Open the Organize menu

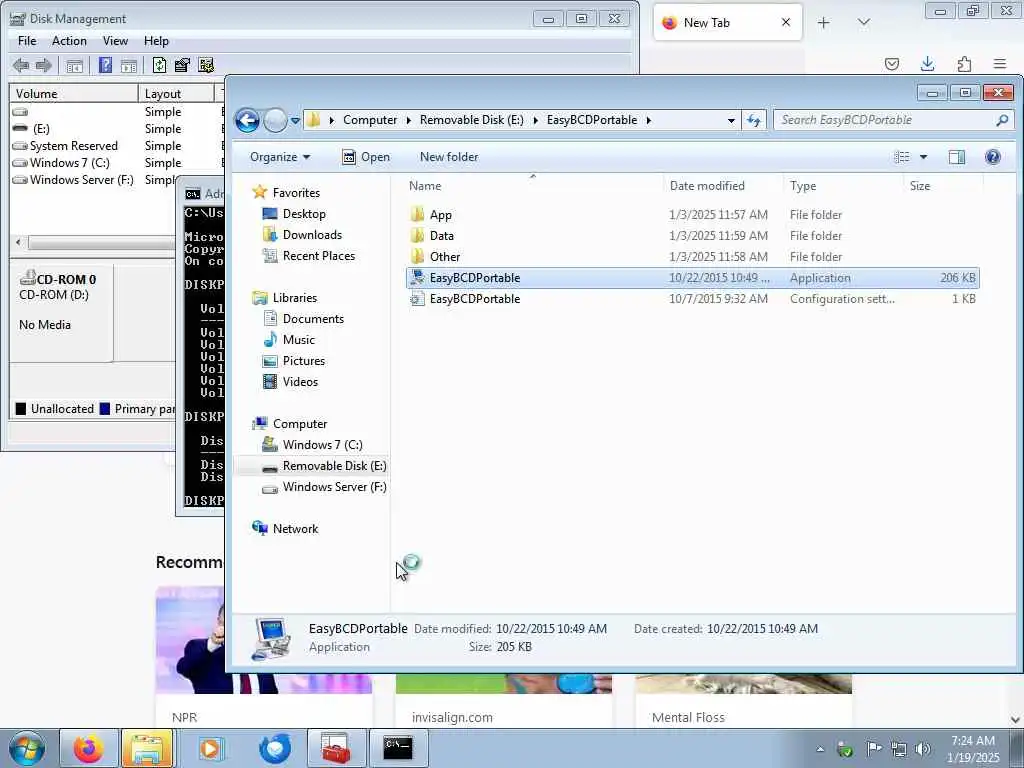point(280,157)
